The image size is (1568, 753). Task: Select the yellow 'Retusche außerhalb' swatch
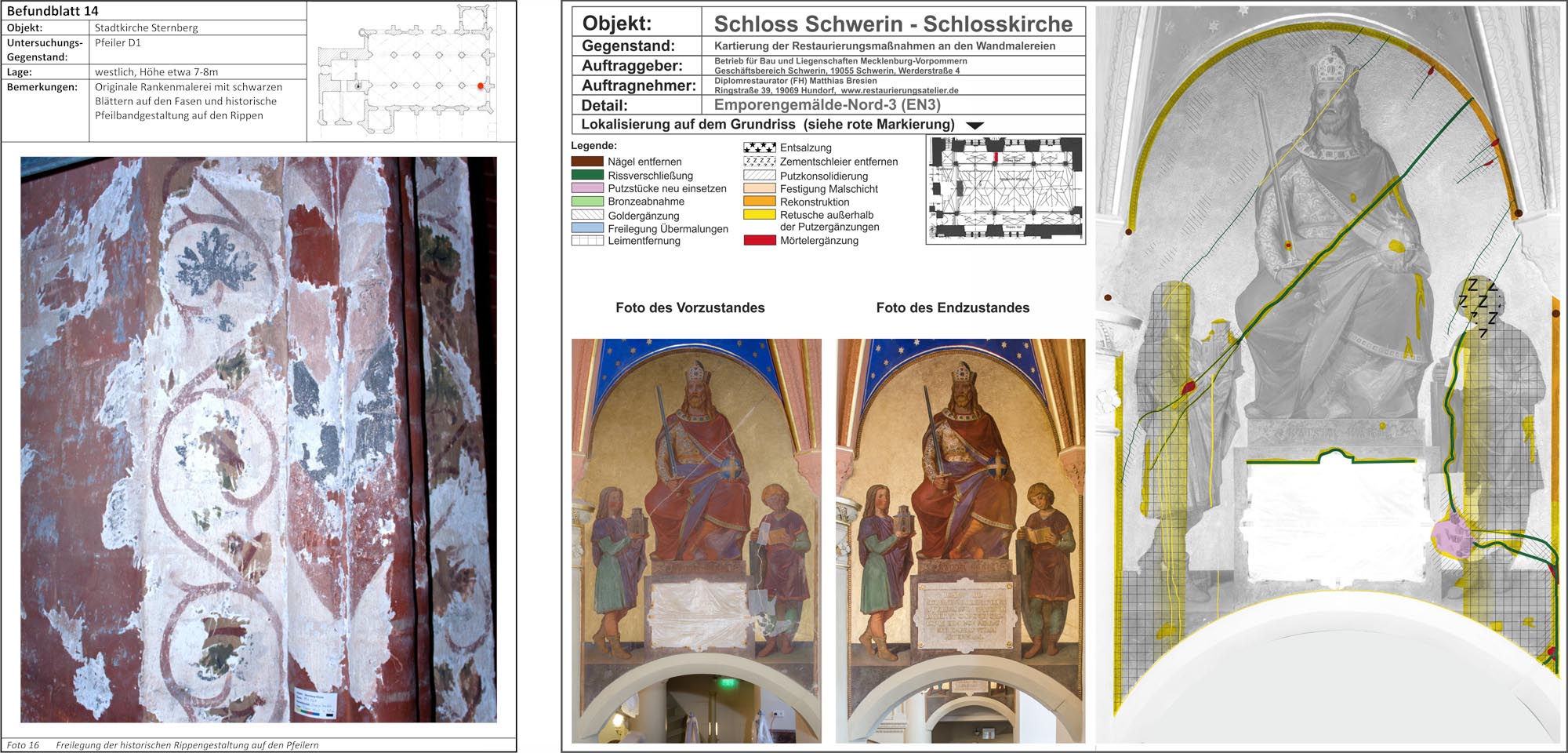[x=760, y=214]
